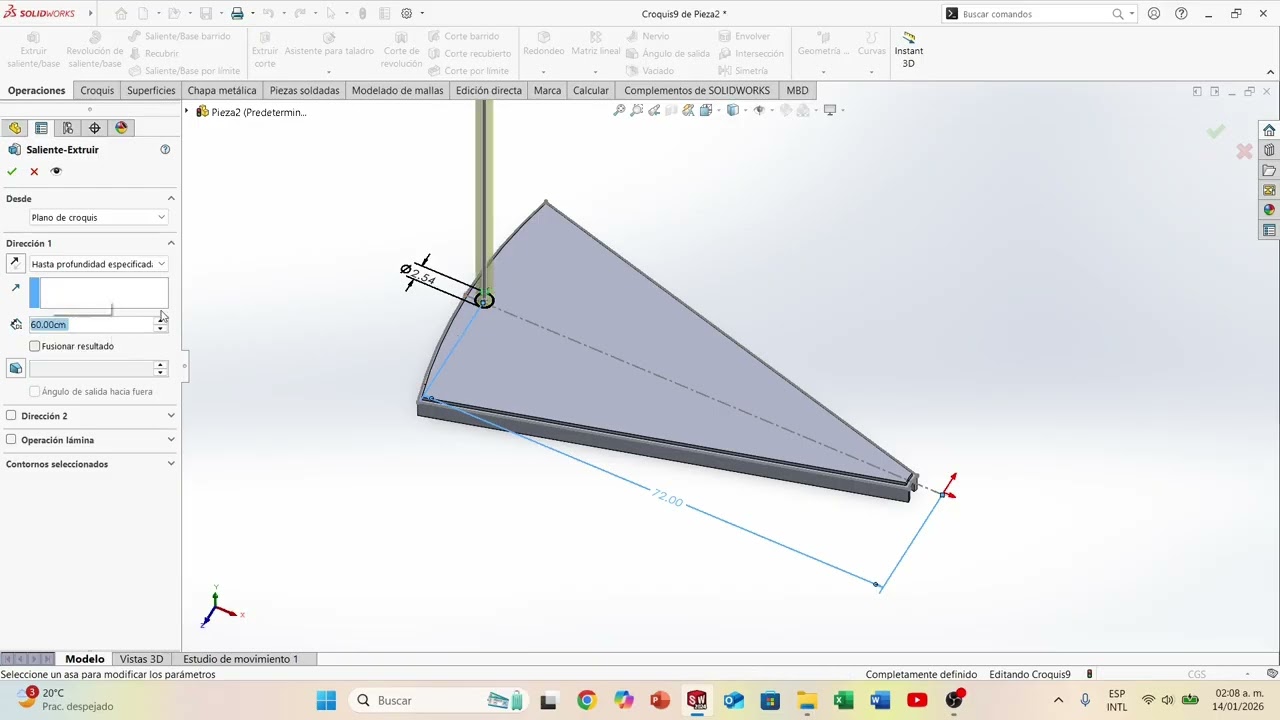The width and height of the screenshot is (1280, 720).
Task: Expand the Contornos seleccionados section
Action: [171, 464]
